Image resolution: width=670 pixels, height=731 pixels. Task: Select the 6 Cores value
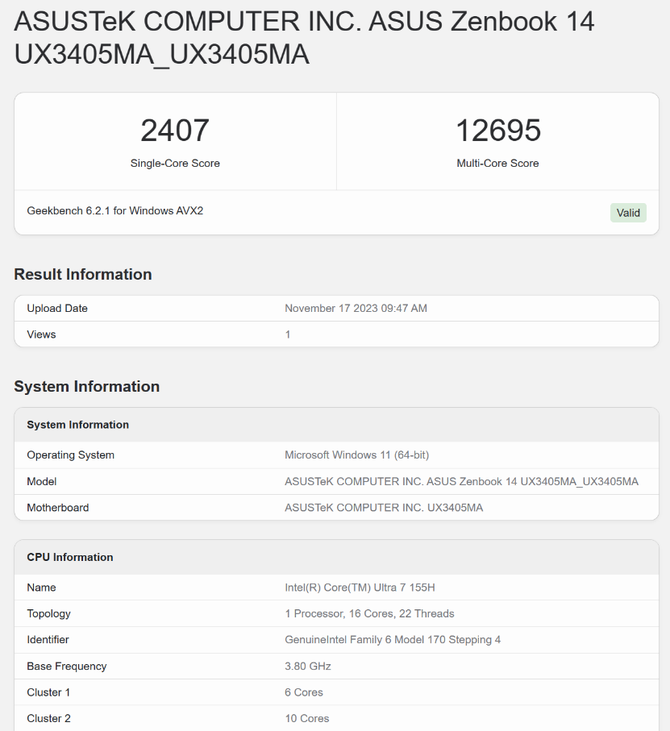coord(304,692)
